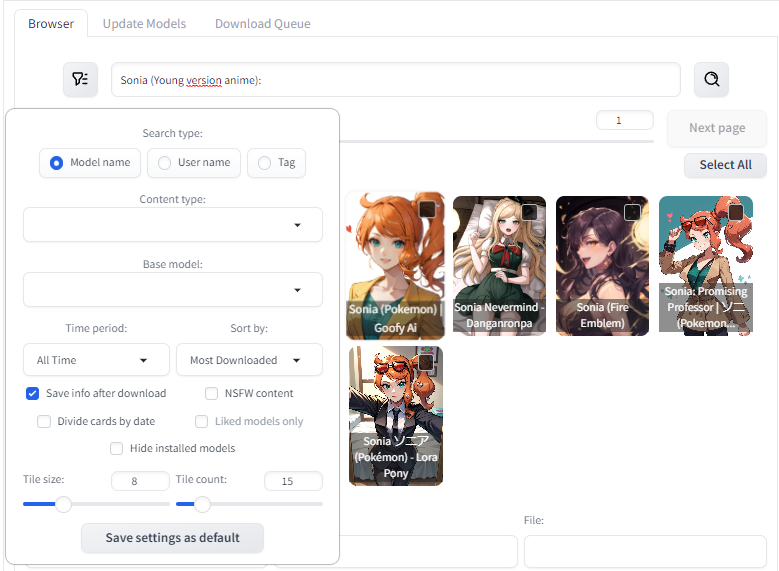Open the Sort by Most Downloaded dropdown
779x571 pixels.
point(249,360)
